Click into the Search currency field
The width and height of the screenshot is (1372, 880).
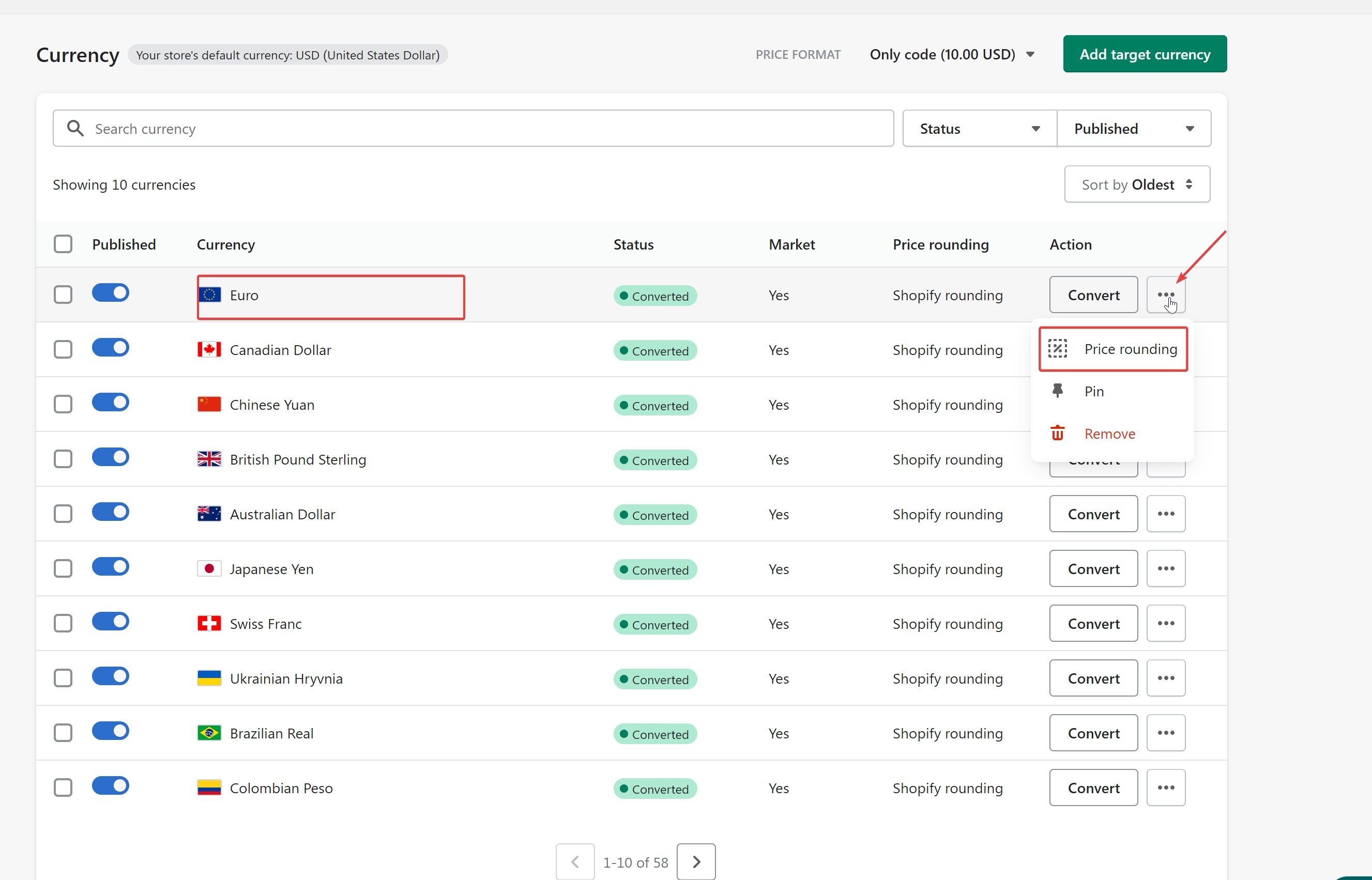coord(474,129)
